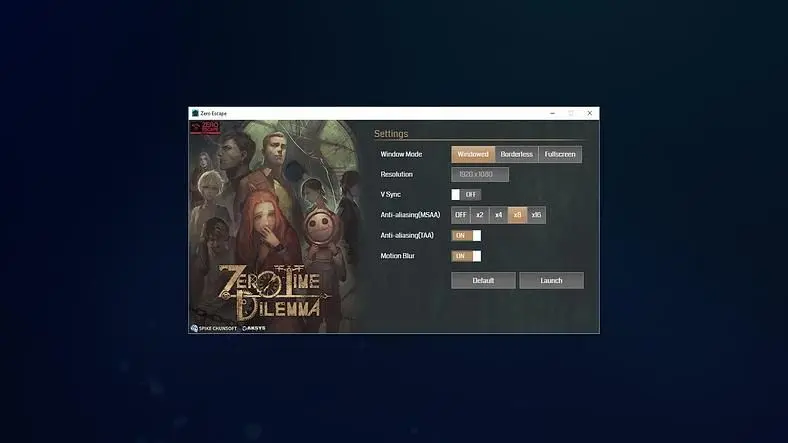Set MSAA anti-aliasing to x4

(499, 215)
